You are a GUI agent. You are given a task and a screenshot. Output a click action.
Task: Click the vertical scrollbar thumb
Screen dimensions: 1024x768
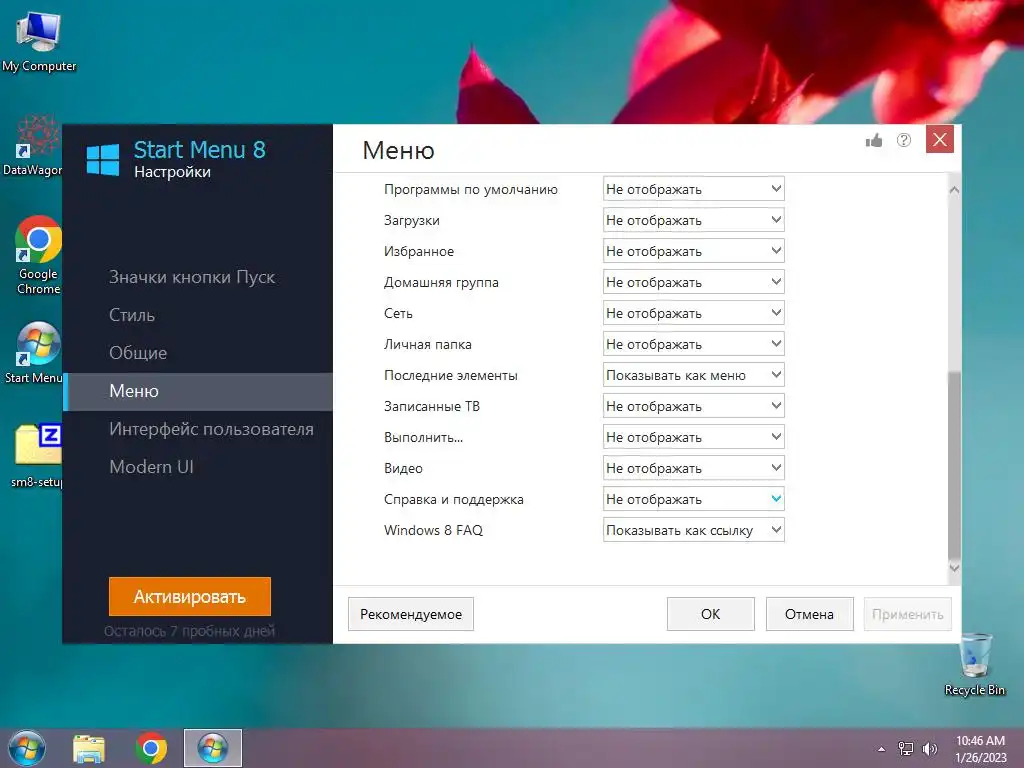(954, 465)
